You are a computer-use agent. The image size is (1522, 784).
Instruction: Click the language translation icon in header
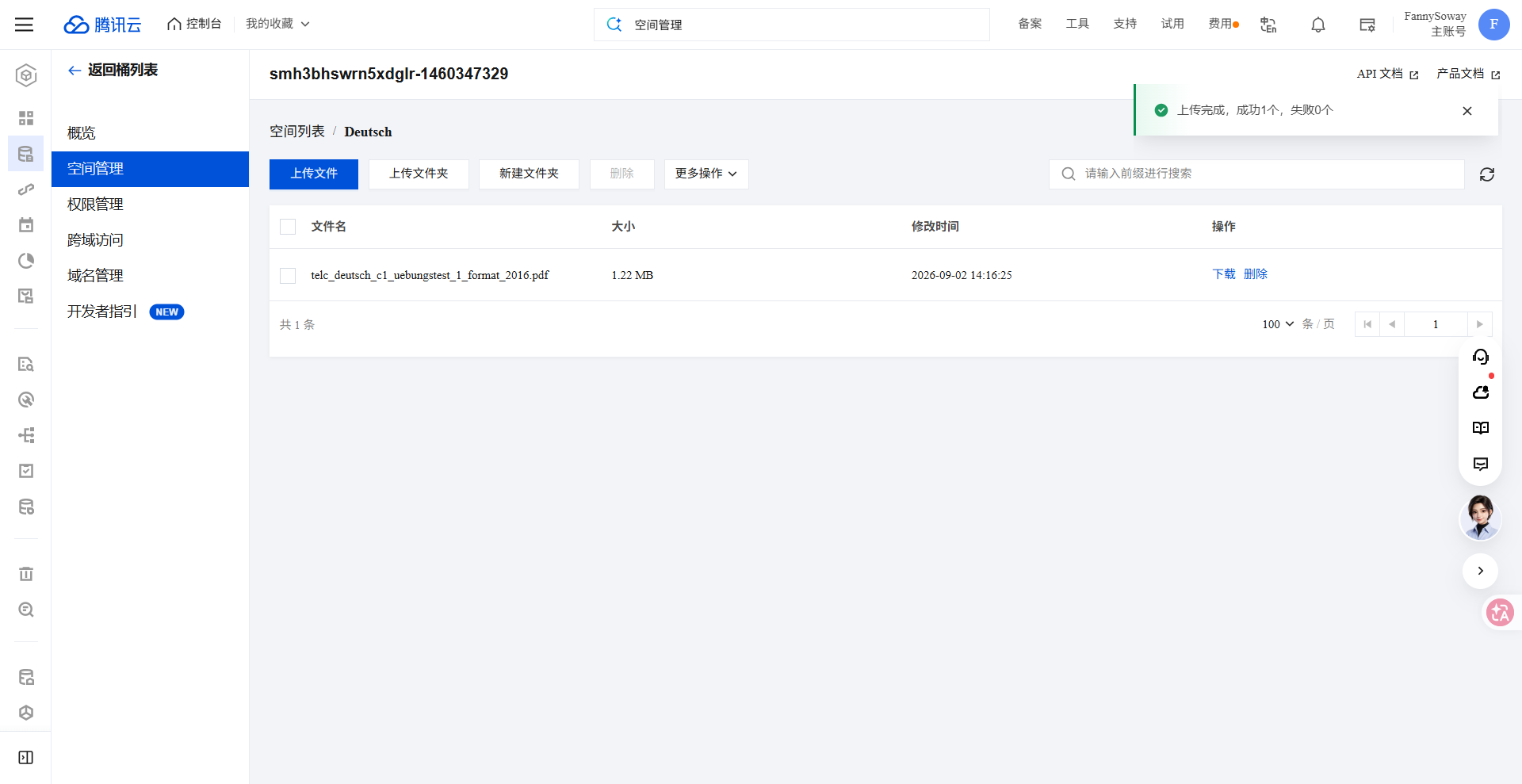pyautogui.click(x=1268, y=25)
